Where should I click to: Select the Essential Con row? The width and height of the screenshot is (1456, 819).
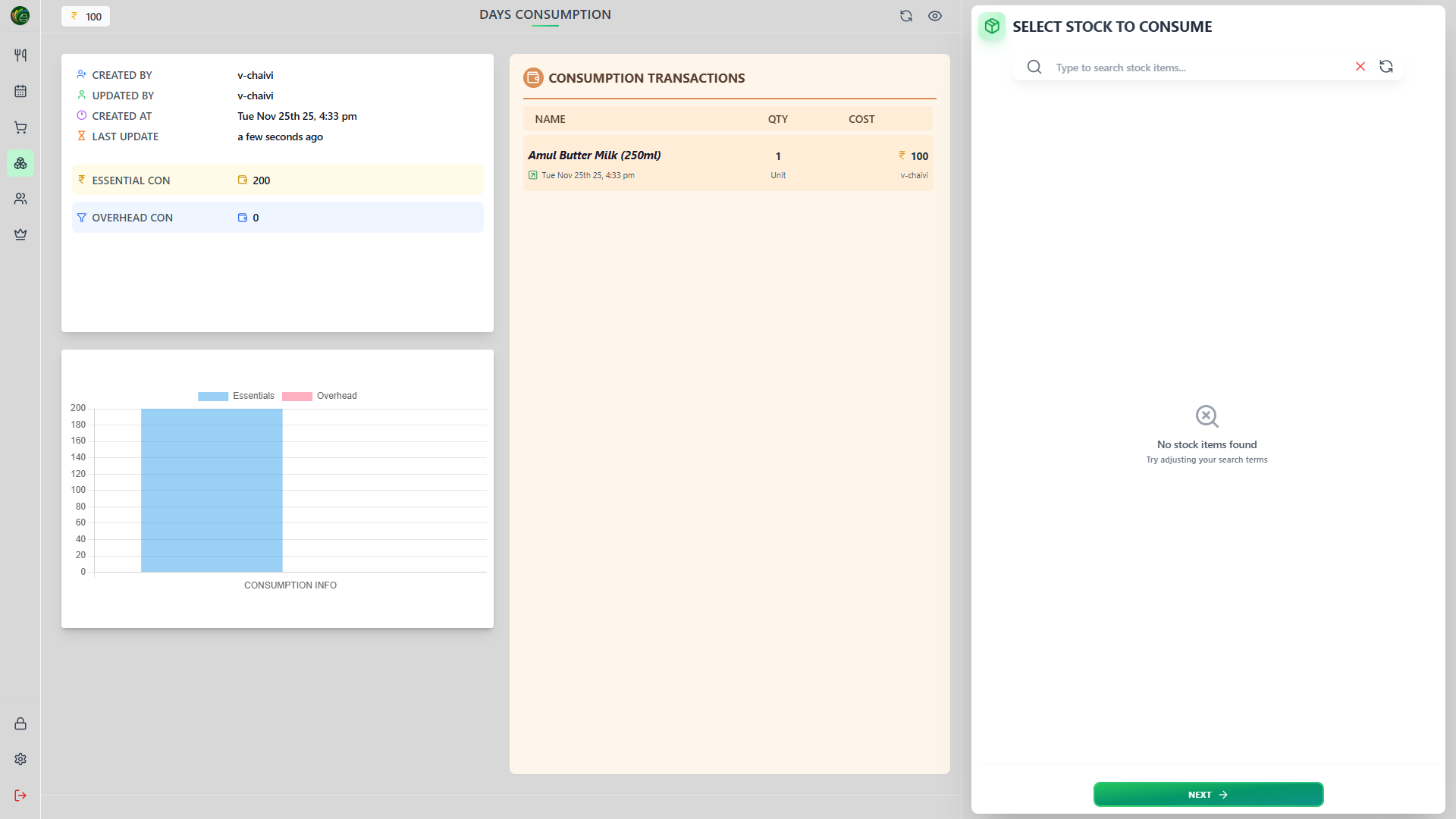[x=278, y=180]
